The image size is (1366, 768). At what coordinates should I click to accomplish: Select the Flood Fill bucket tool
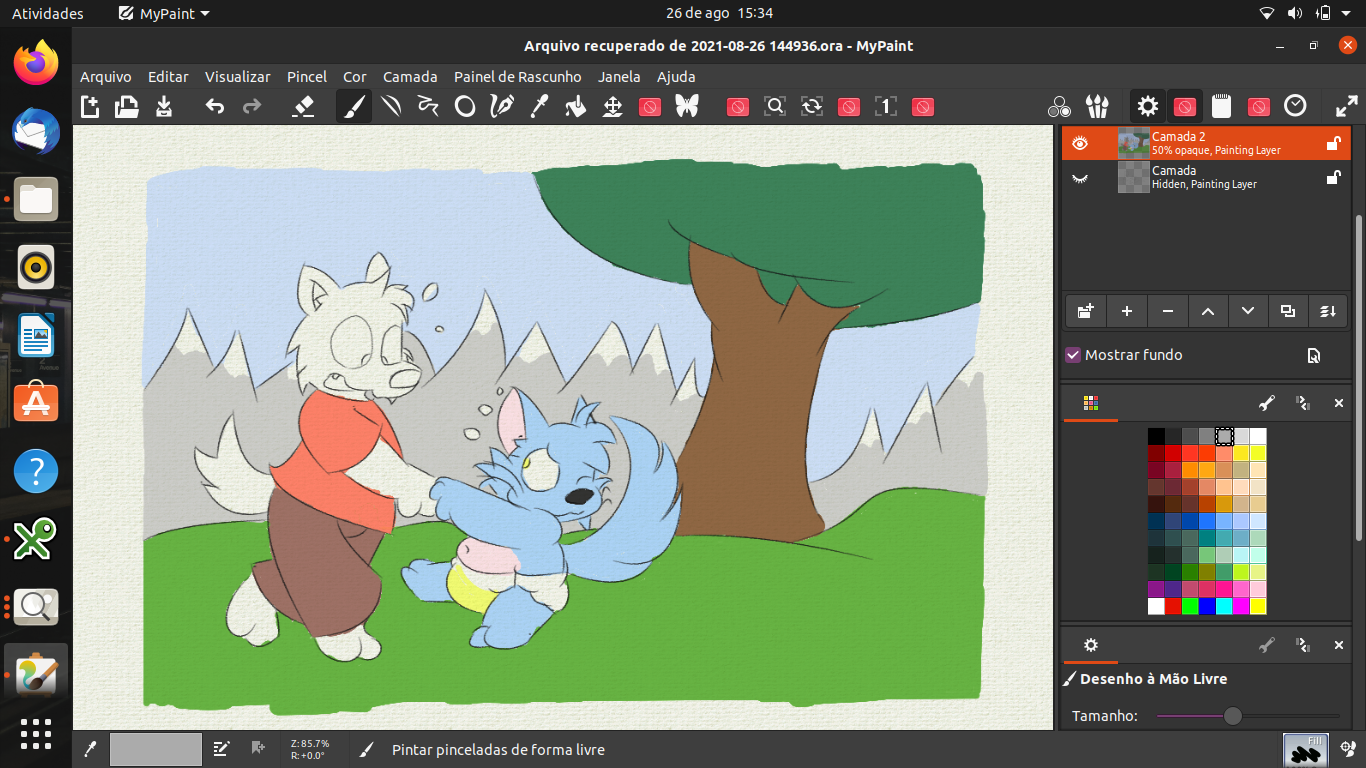point(576,106)
